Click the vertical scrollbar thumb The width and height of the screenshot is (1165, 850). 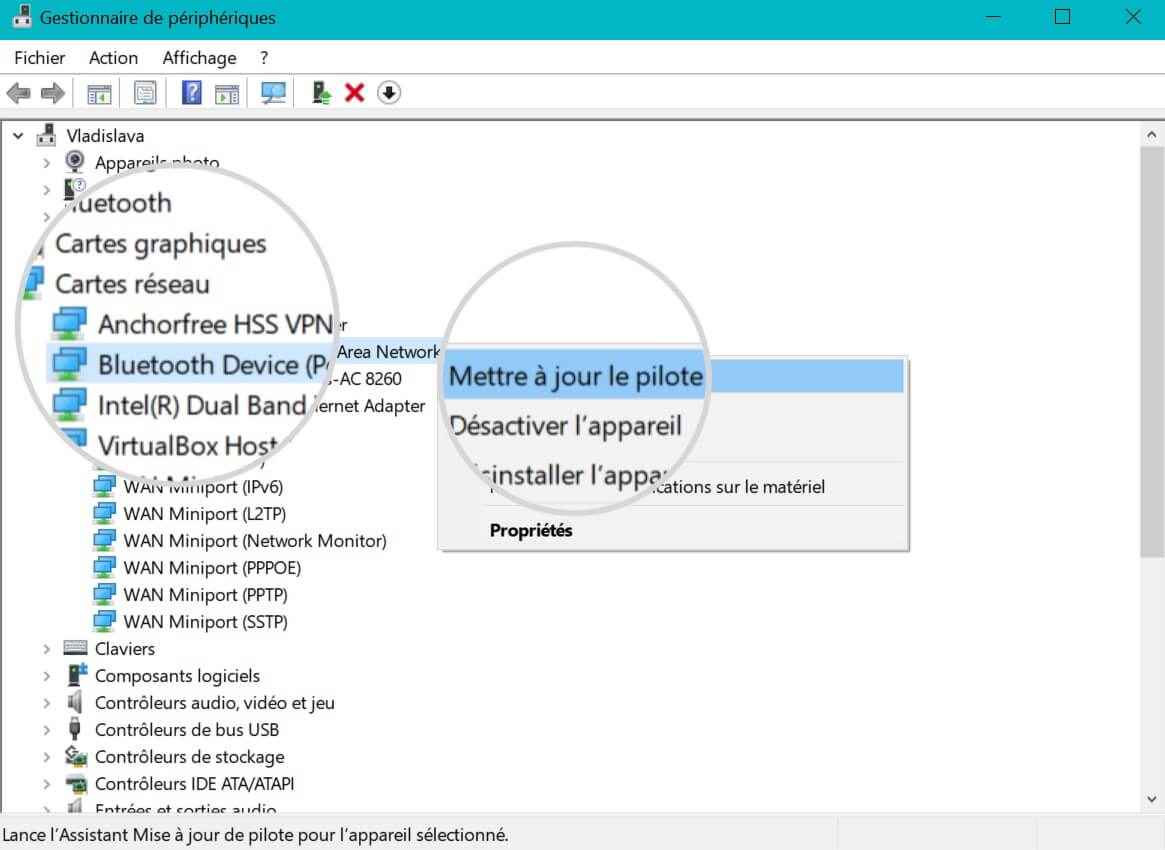click(1152, 352)
